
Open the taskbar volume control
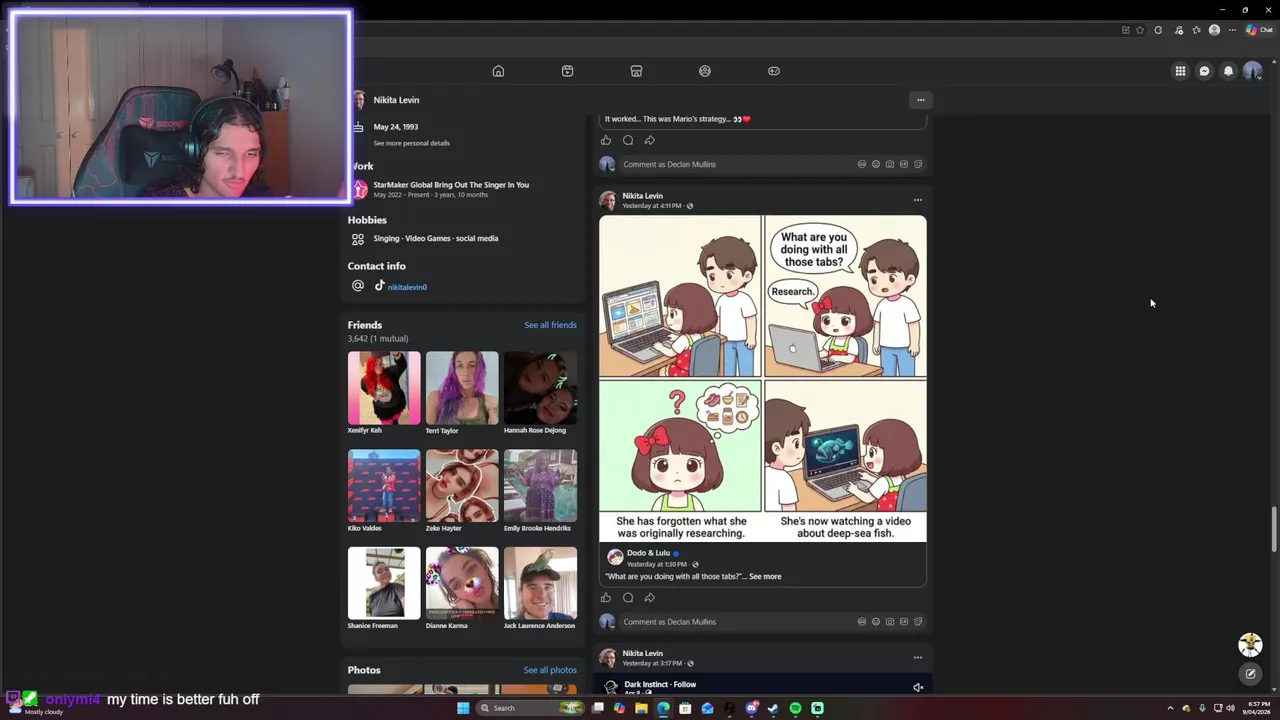tap(1230, 708)
